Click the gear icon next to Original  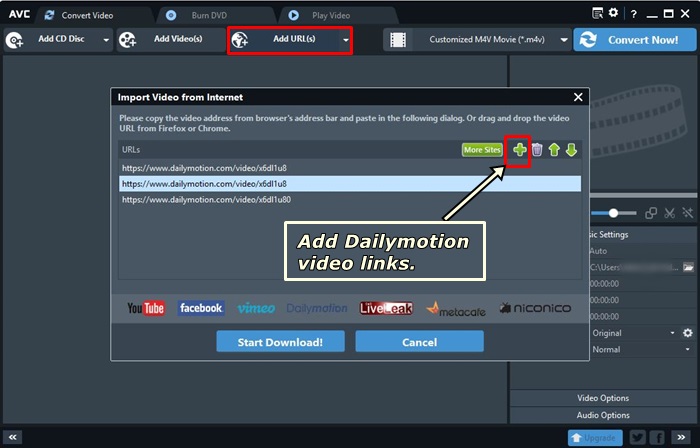click(x=688, y=333)
